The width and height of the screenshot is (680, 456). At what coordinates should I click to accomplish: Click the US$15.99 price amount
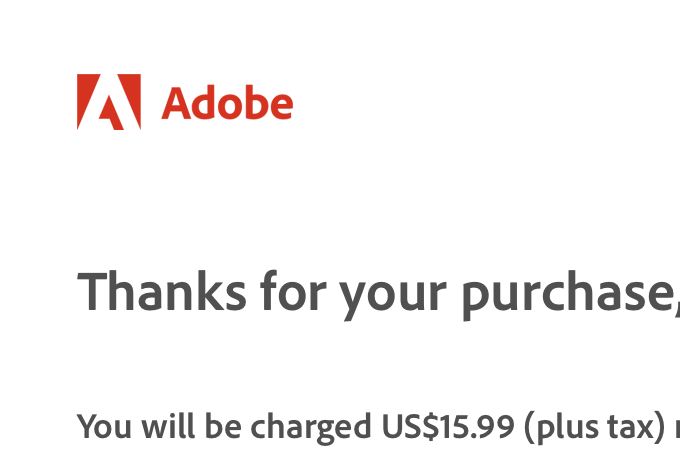pos(448,426)
